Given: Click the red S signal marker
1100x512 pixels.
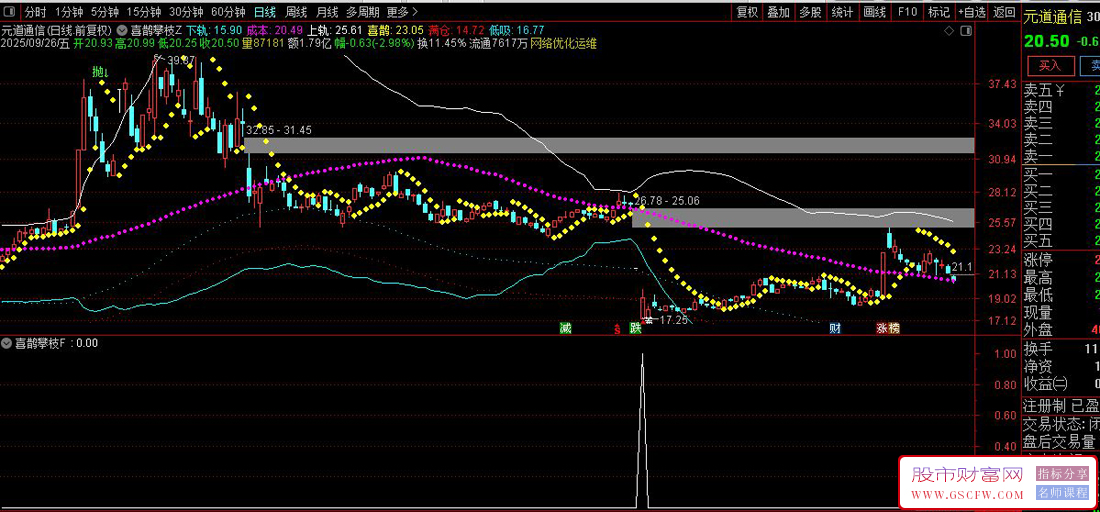Looking at the screenshot, I should point(617,328).
